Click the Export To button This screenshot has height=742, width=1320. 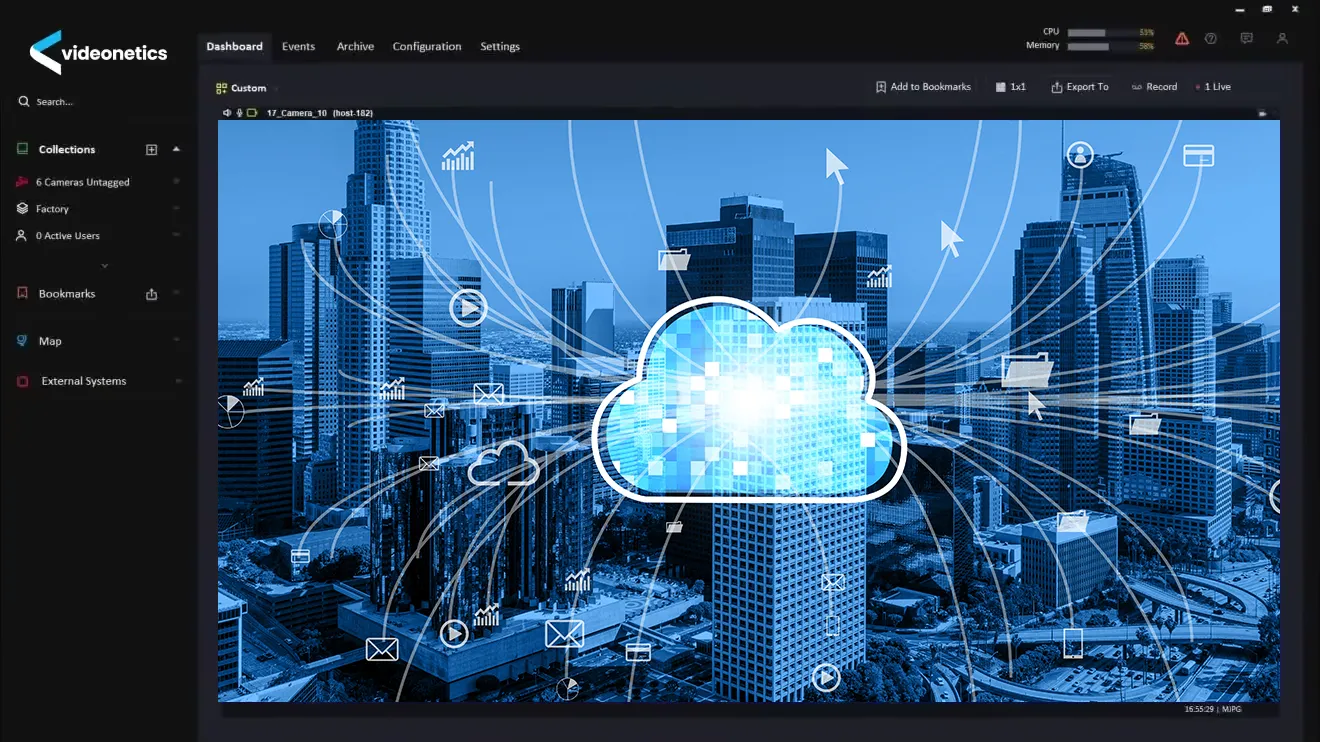(1080, 87)
